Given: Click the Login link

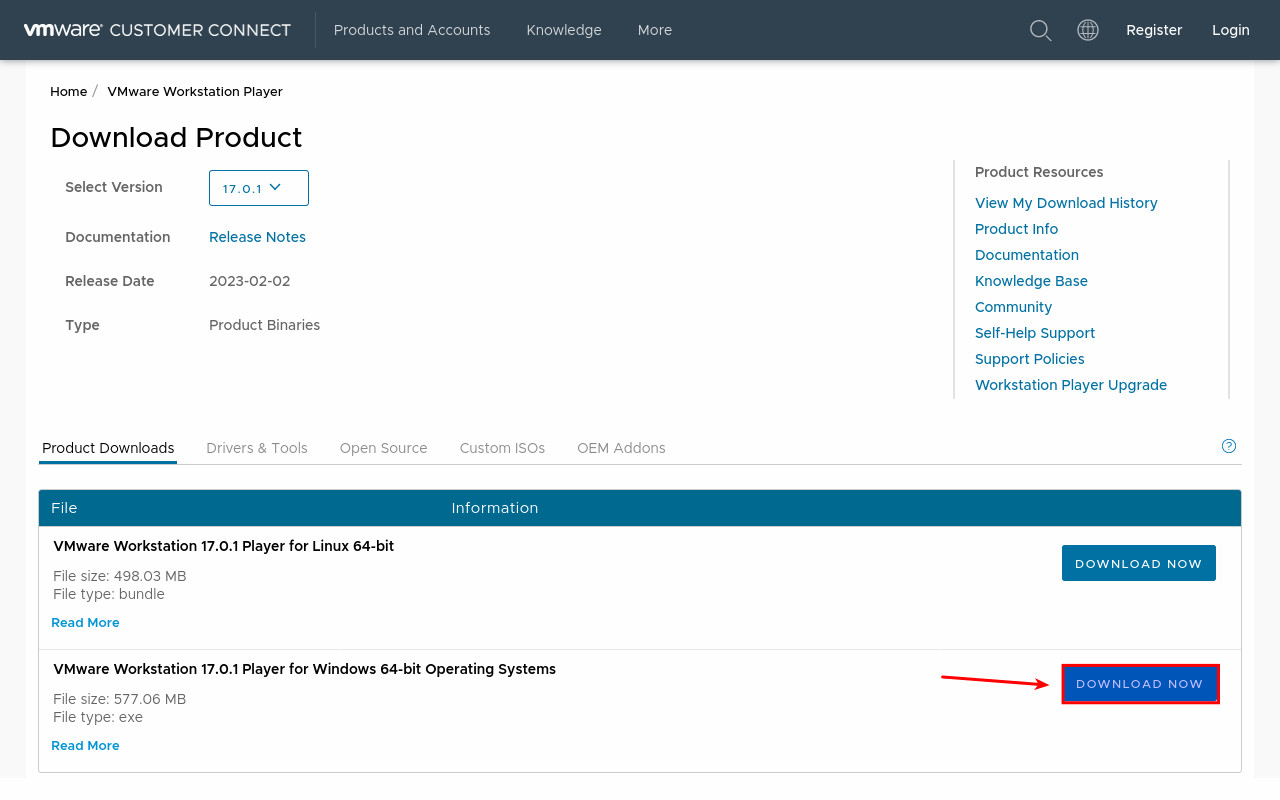Looking at the screenshot, I should [1231, 30].
